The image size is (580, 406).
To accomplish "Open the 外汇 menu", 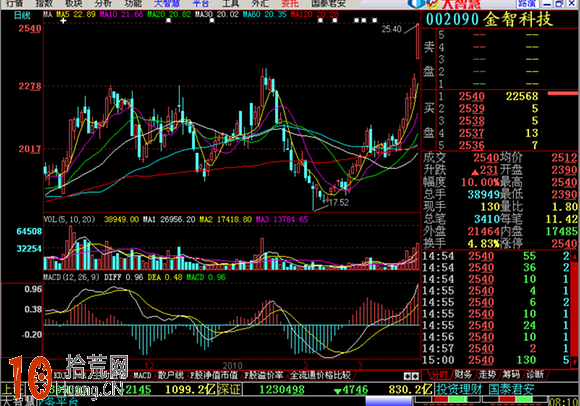I will 260,3.
